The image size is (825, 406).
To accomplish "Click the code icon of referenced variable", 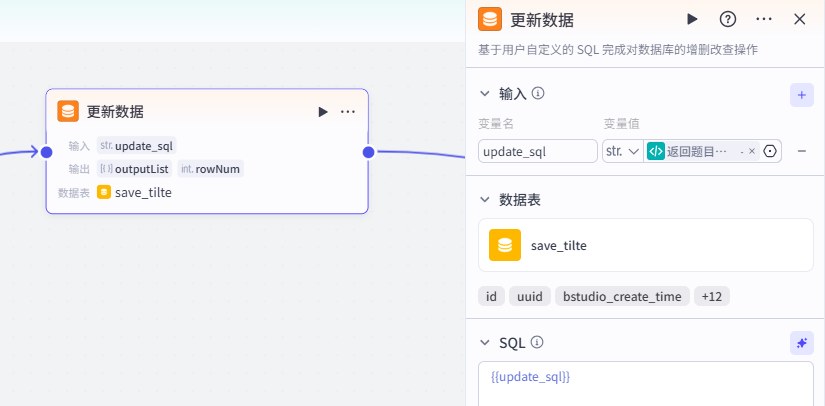I will (x=656, y=151).
